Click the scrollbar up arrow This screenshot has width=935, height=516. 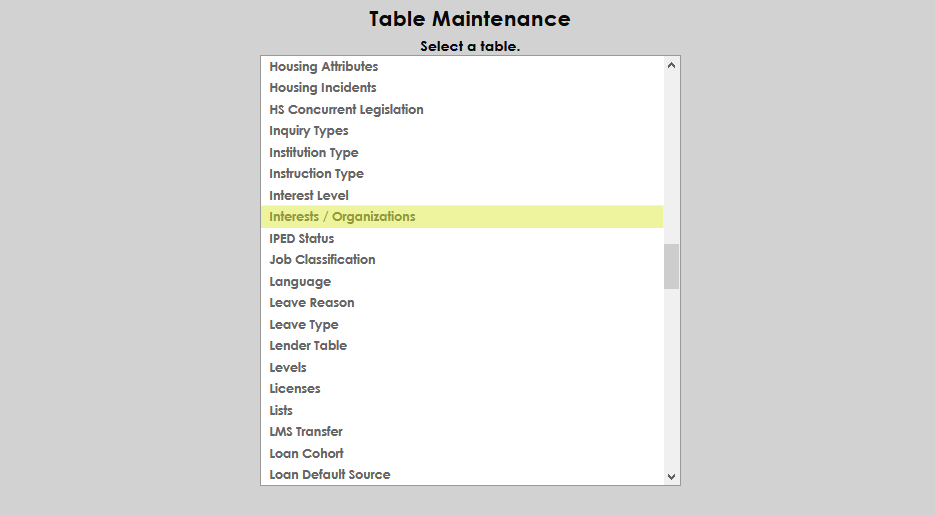coord(671,65)
